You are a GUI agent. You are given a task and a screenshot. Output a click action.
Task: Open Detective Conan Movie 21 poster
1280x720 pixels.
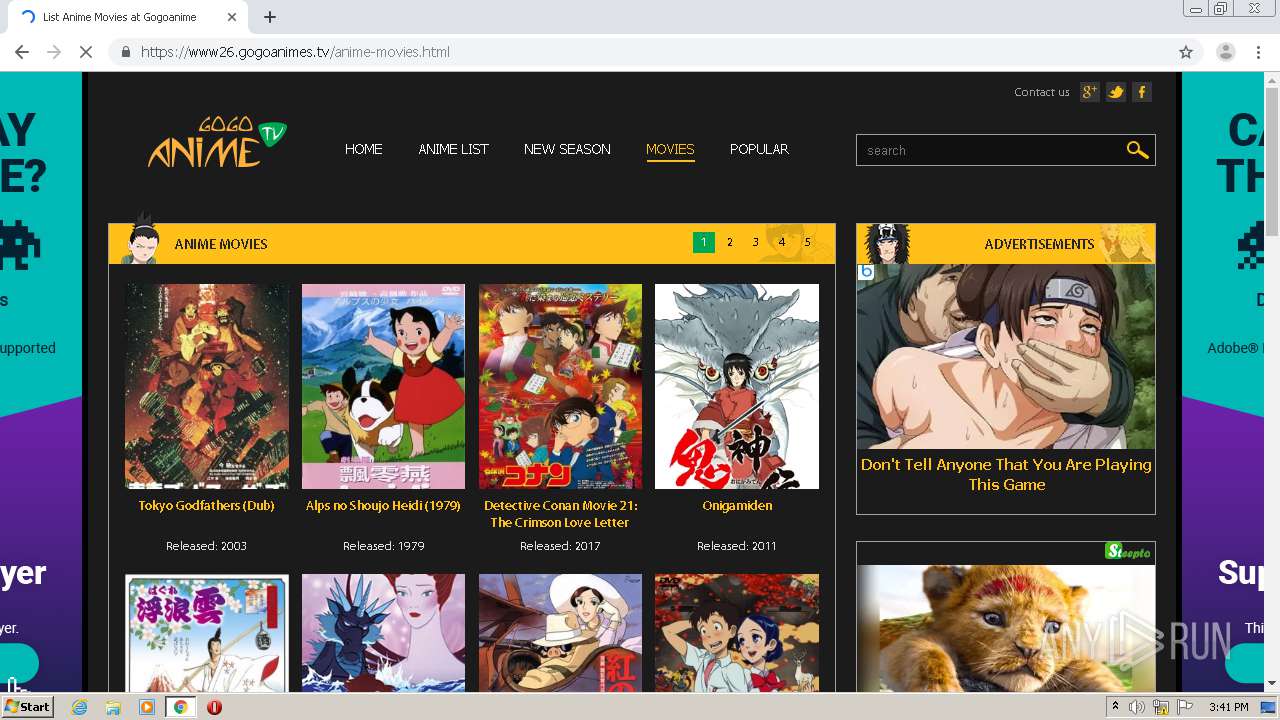click(x=560, y=386)
